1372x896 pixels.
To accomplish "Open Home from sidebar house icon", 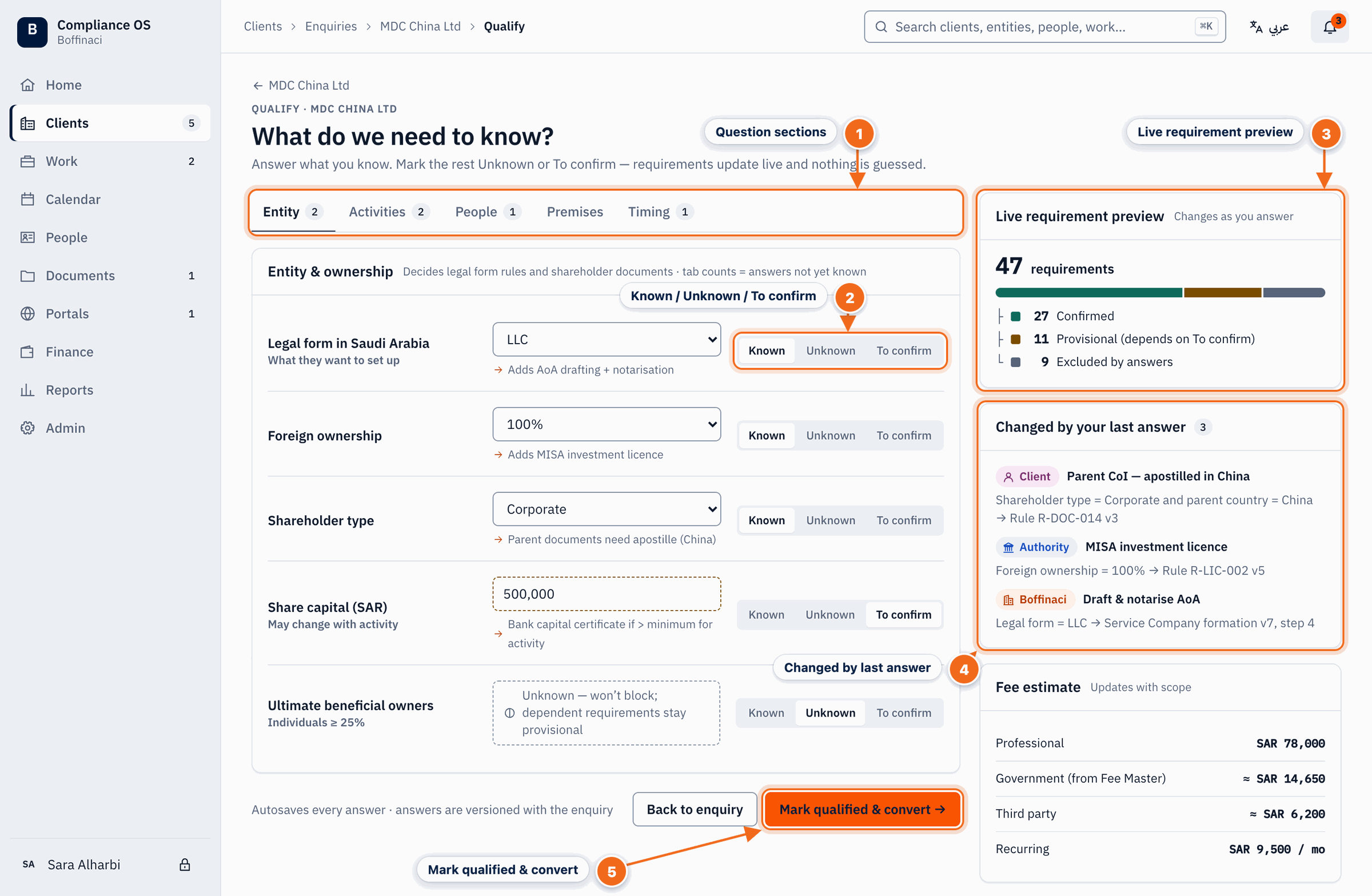I will (27, 85).
